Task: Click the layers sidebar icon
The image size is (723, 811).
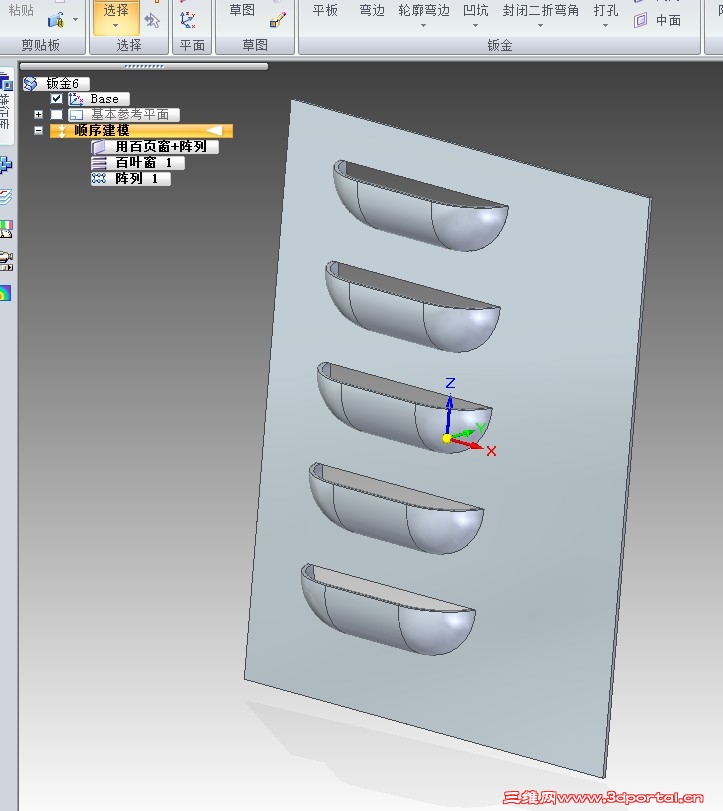Action: 6,197
